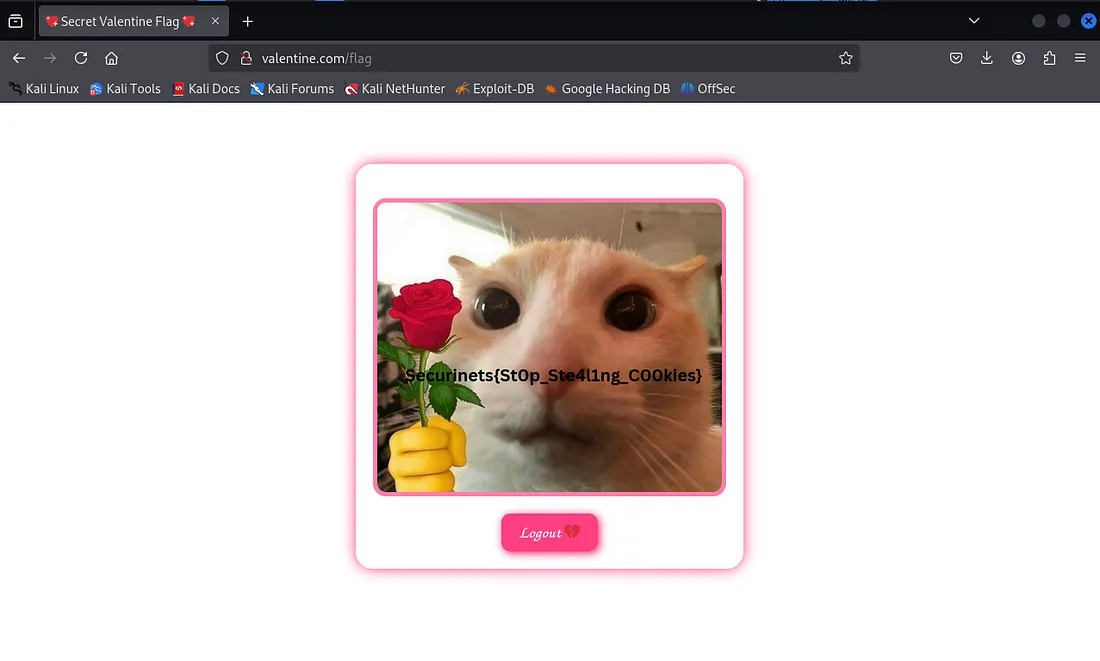Select the Secret Valentine Flag tab
The height and width of the screenshot is (661, 1100).
click(120, 21)
